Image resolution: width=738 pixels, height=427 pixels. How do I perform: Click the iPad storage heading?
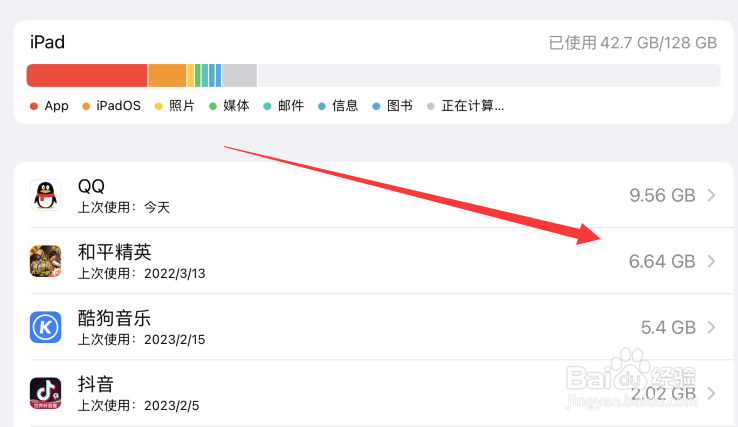pyautogui.click(x=48, y=42)
